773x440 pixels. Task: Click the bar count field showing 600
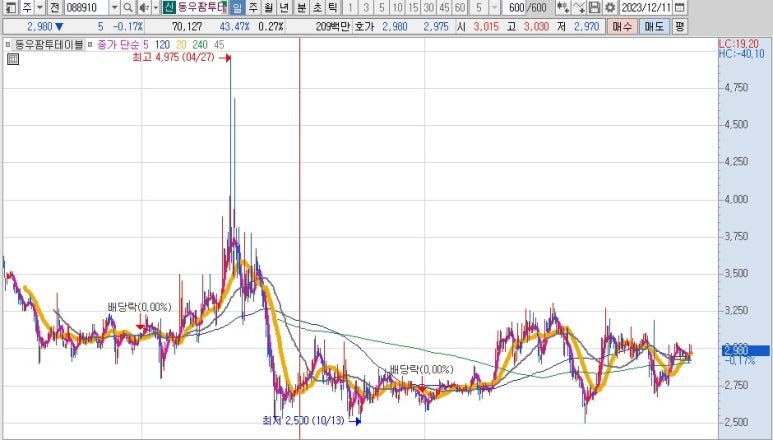[515, 7]
